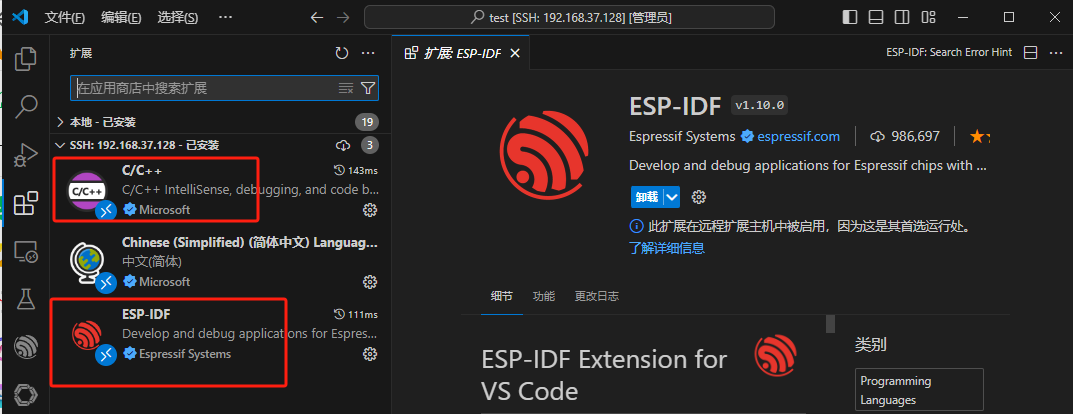This screenshot has height=414, width=1073.
Task: Select the 扩展 ESP-IDF editor tab
Action: (x=460, y=53)
